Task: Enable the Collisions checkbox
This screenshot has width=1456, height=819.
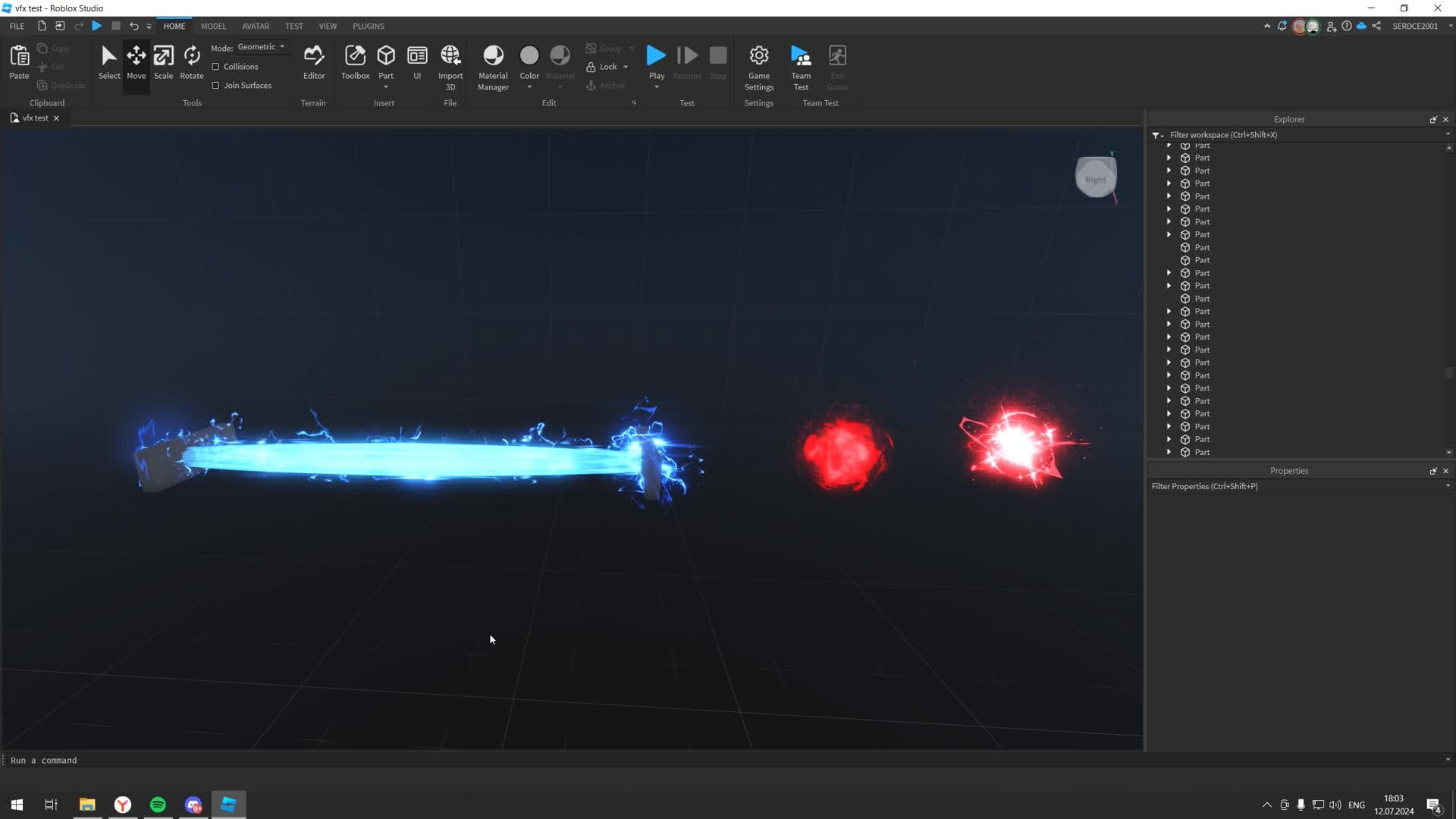Action: [218, 66]
